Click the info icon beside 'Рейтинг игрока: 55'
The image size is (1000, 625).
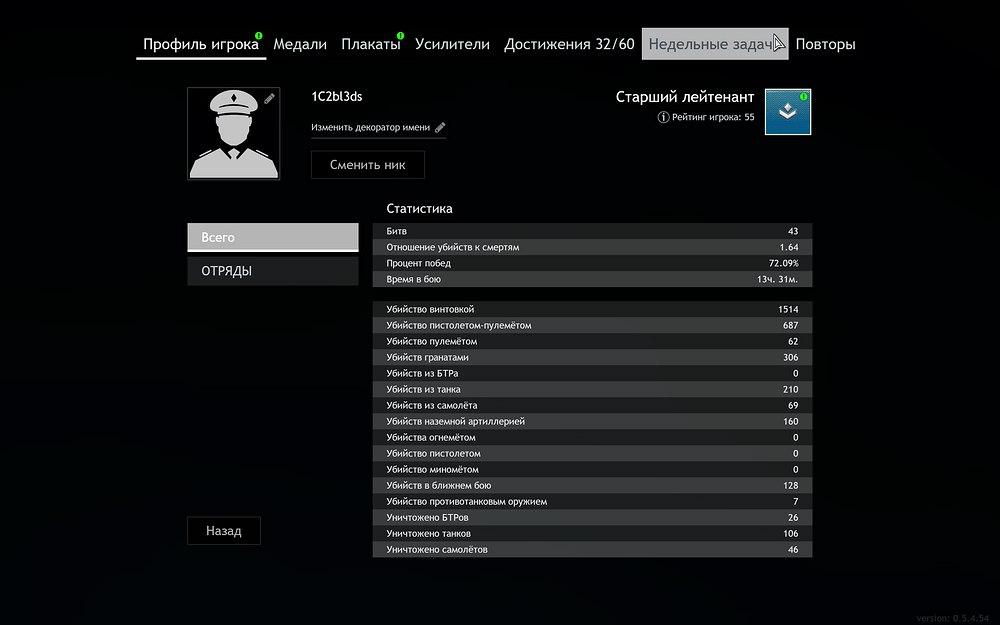tap(663, 117)
